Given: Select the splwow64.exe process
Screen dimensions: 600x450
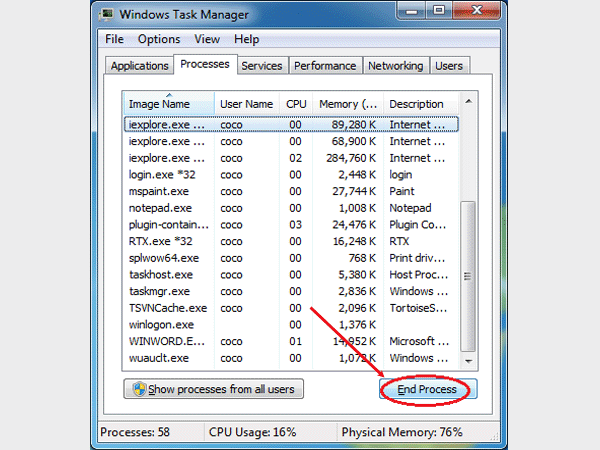Looking at the screenshot, I should click(291, 258).
